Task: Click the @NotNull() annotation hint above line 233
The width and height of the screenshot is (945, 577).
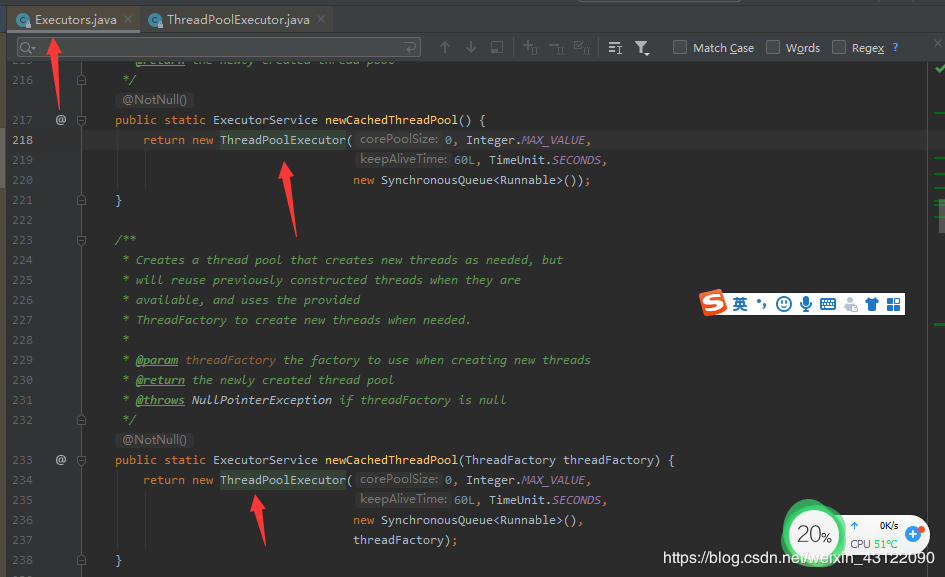Action: [154, 440]
